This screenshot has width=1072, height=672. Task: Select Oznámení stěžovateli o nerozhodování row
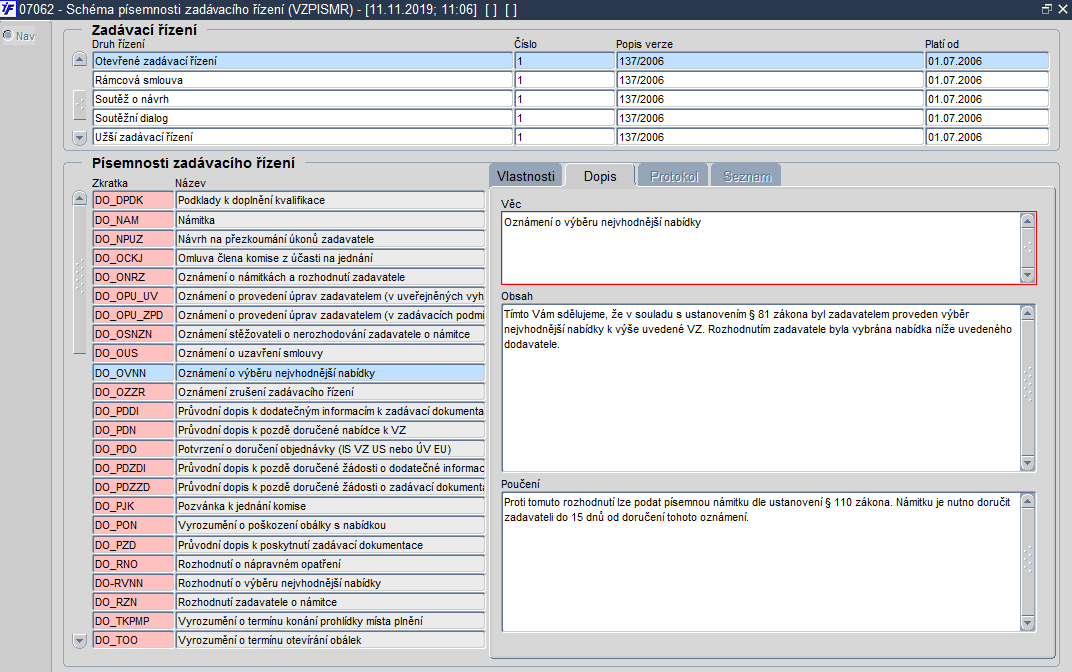[x=330, y=334]
